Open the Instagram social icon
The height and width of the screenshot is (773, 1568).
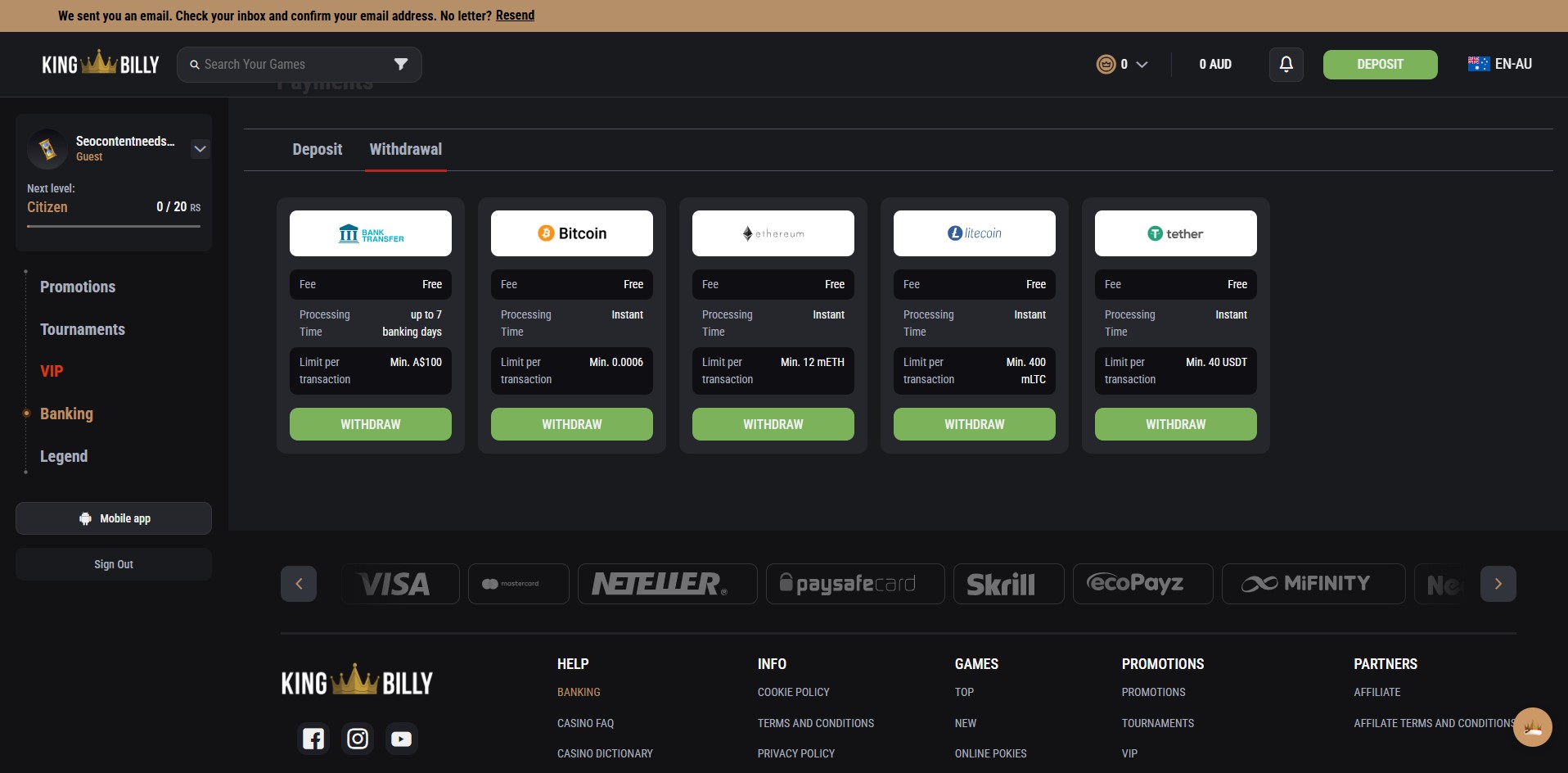358,739
